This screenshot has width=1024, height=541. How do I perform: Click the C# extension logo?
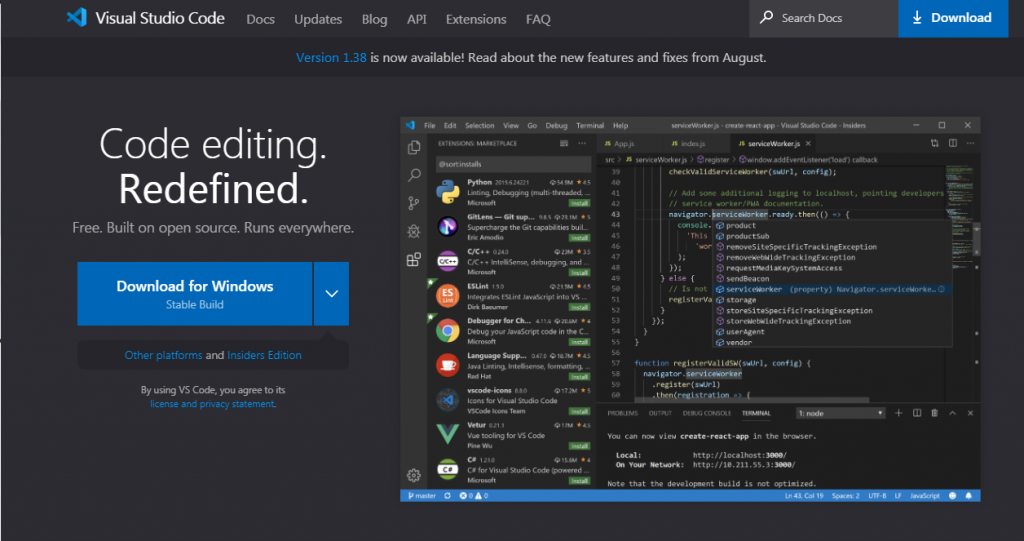click(x=448, y=469)
